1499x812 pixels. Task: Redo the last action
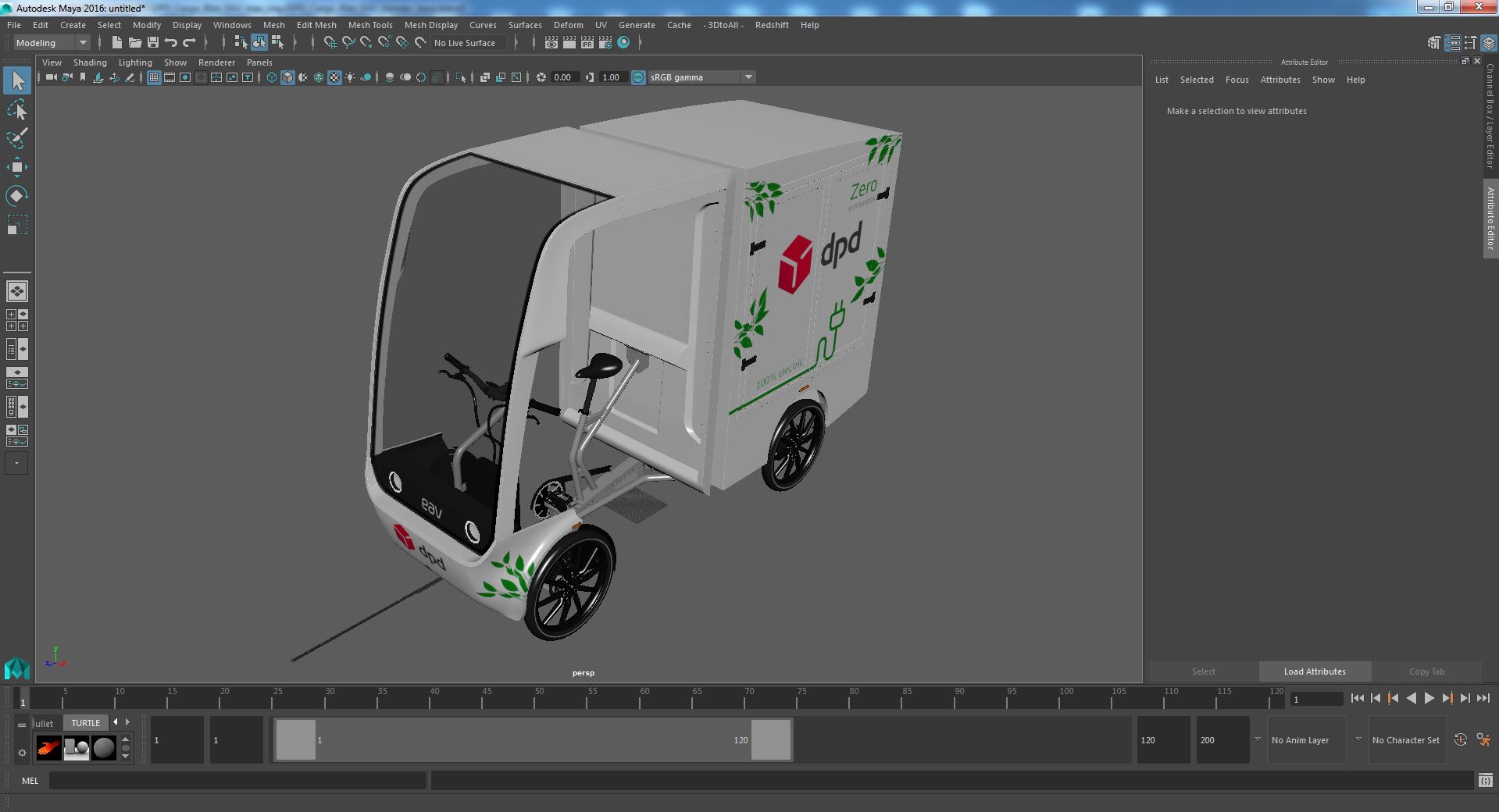tap(189, 43)
